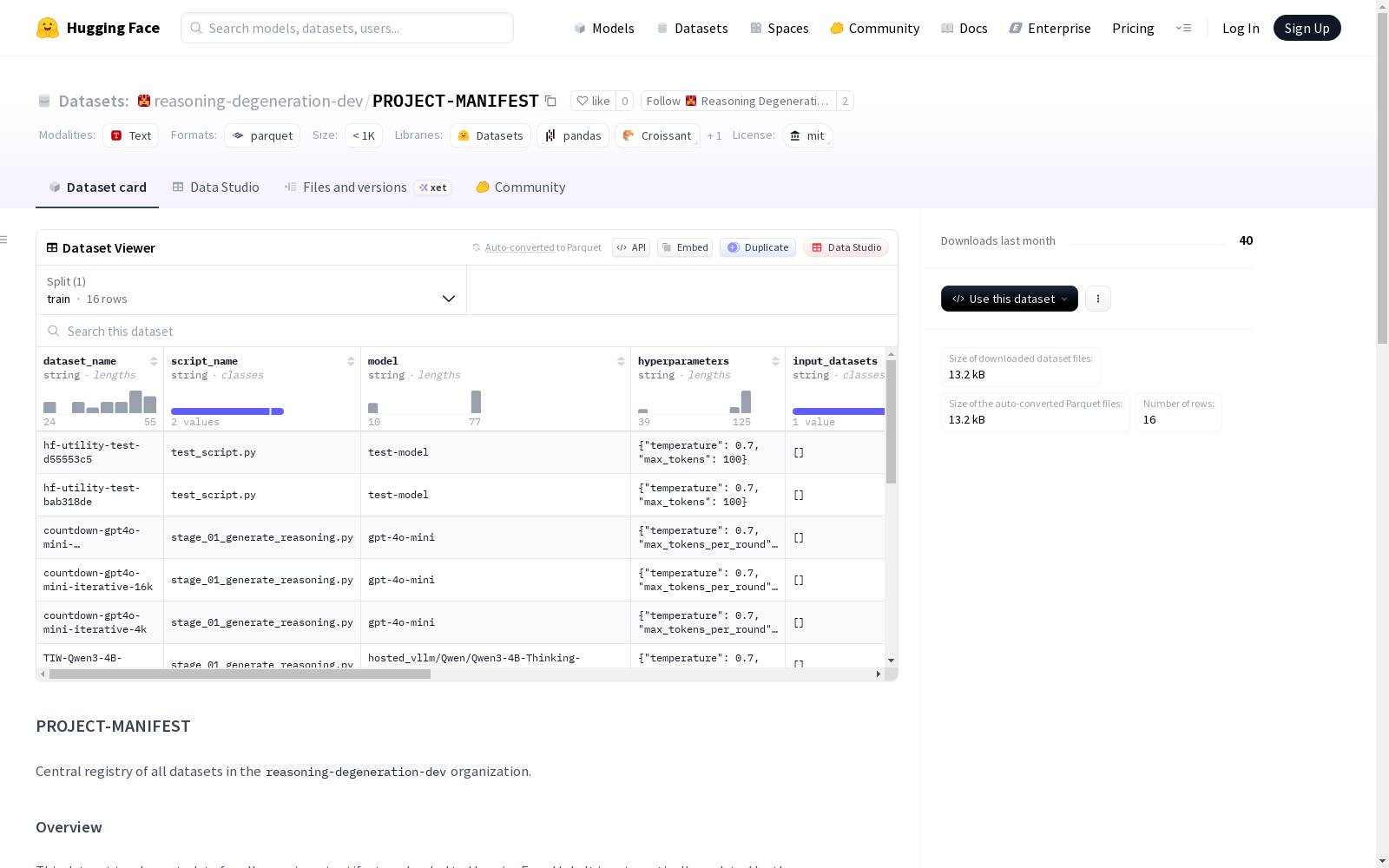The image size is (1389, 868).
Task: Open the dataset Community tab
Action: coord(521,187)
